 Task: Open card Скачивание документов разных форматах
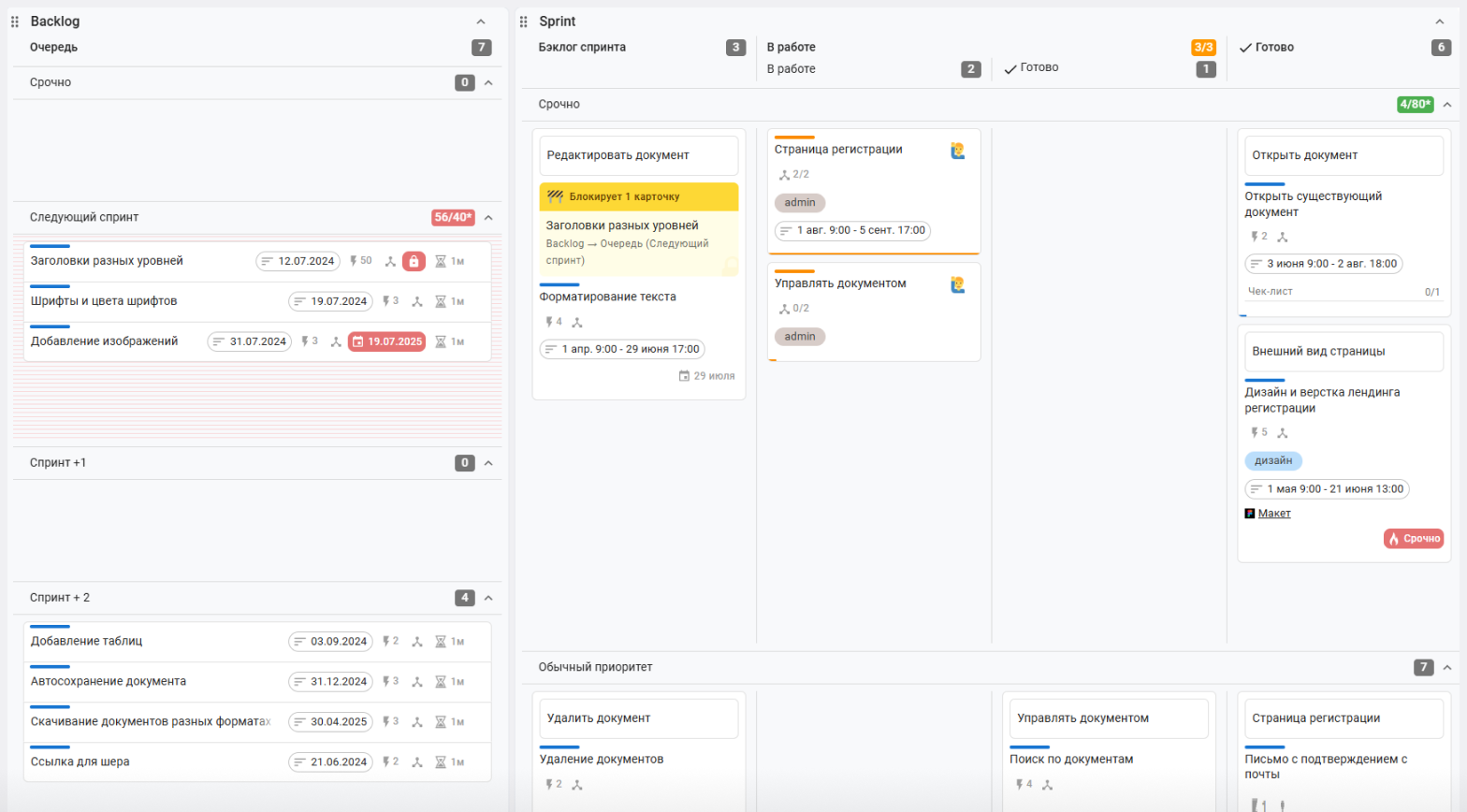point(151,722)
